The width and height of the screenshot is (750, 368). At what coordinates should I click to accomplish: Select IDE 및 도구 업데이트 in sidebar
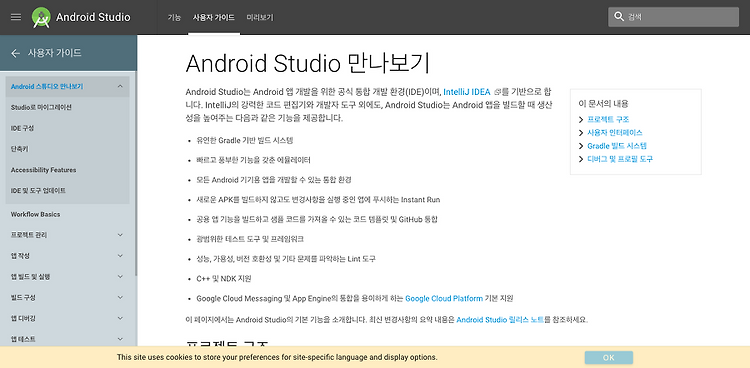click(x=38, y=190)
